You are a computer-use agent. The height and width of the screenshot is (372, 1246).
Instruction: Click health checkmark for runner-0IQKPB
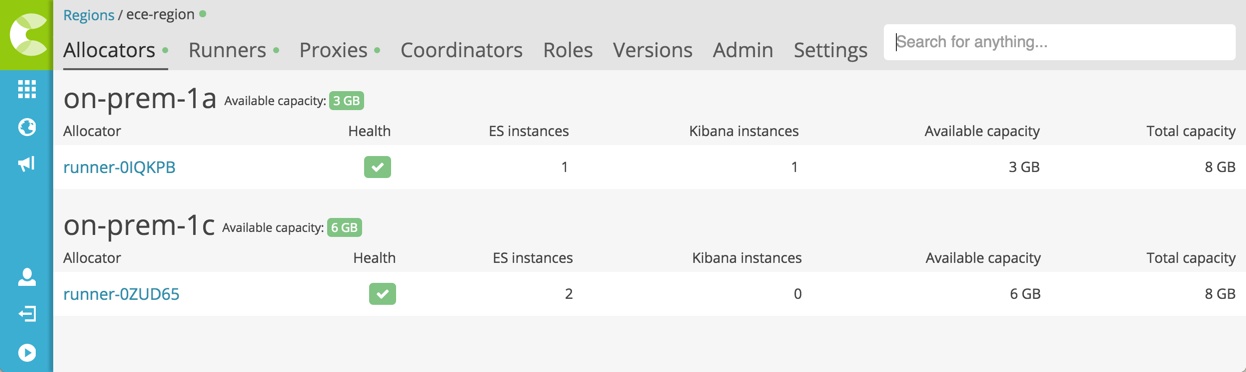pos(377,167)
